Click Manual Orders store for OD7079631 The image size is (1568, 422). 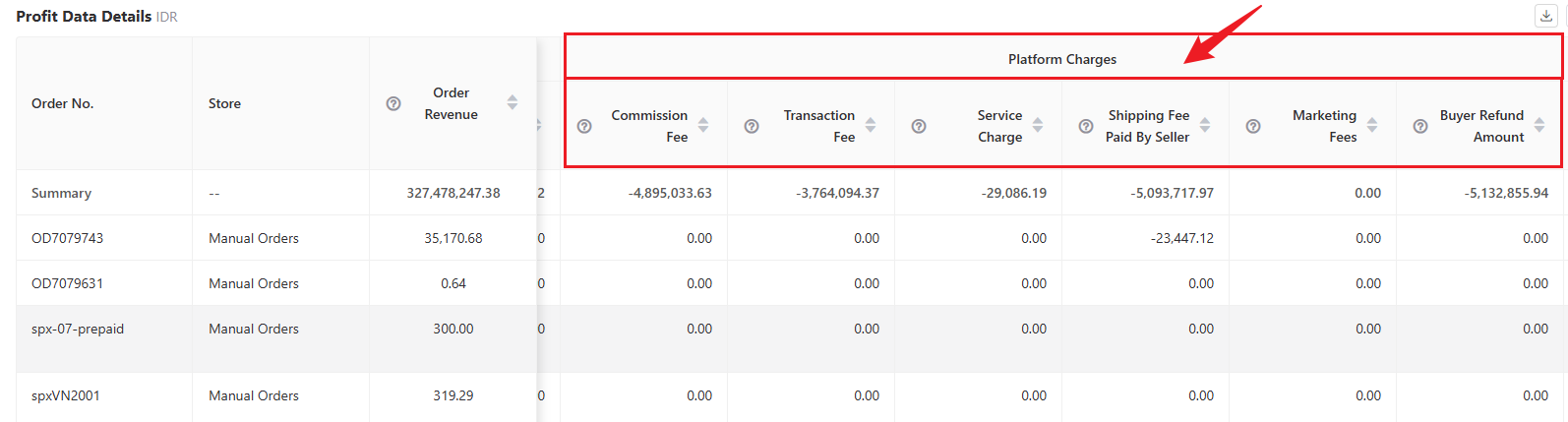point(254,283)
